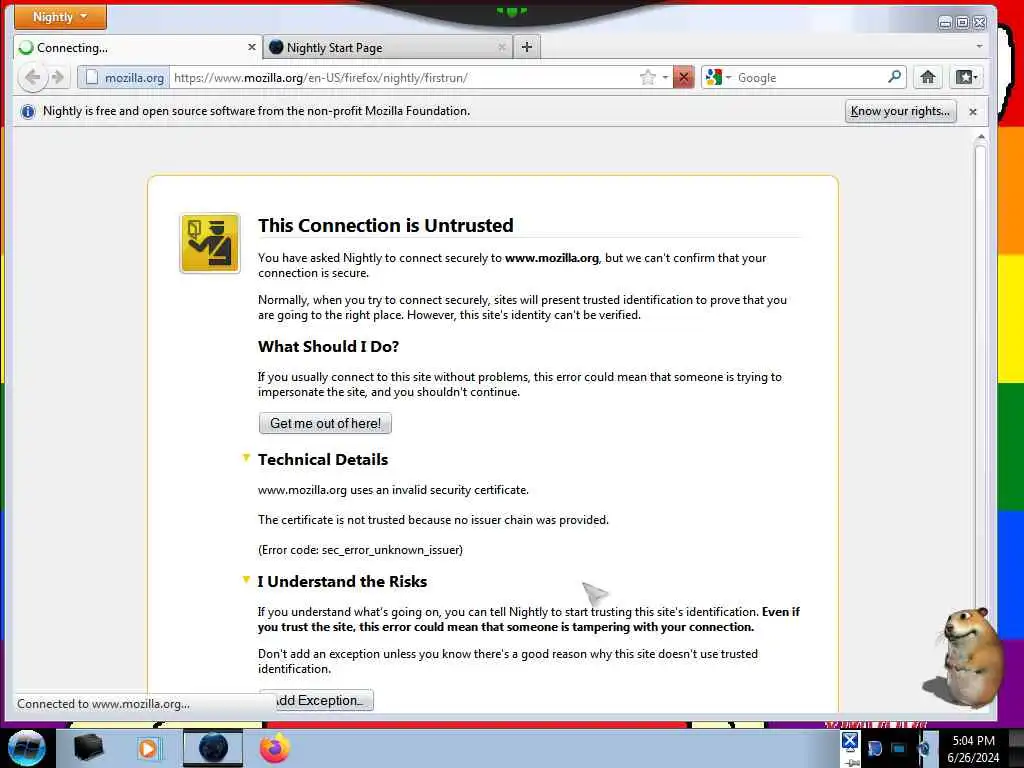
Task: Click the This Connection is Untrusted heading
Action: pos(386,225)
